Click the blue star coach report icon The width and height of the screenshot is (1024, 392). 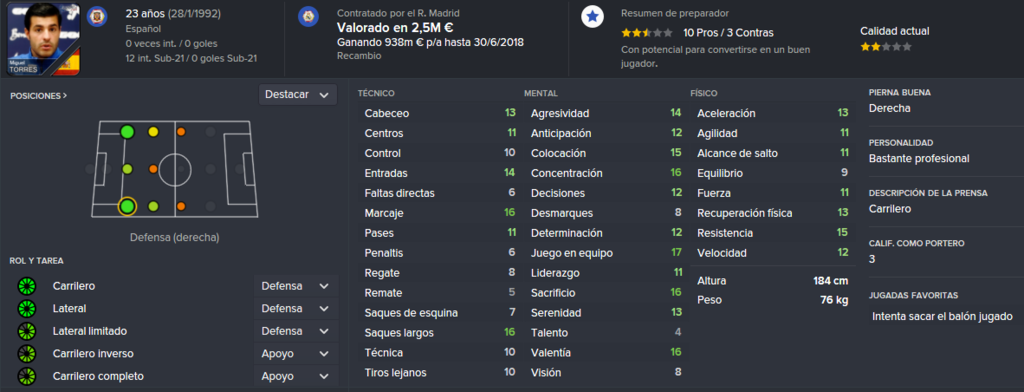592,17
